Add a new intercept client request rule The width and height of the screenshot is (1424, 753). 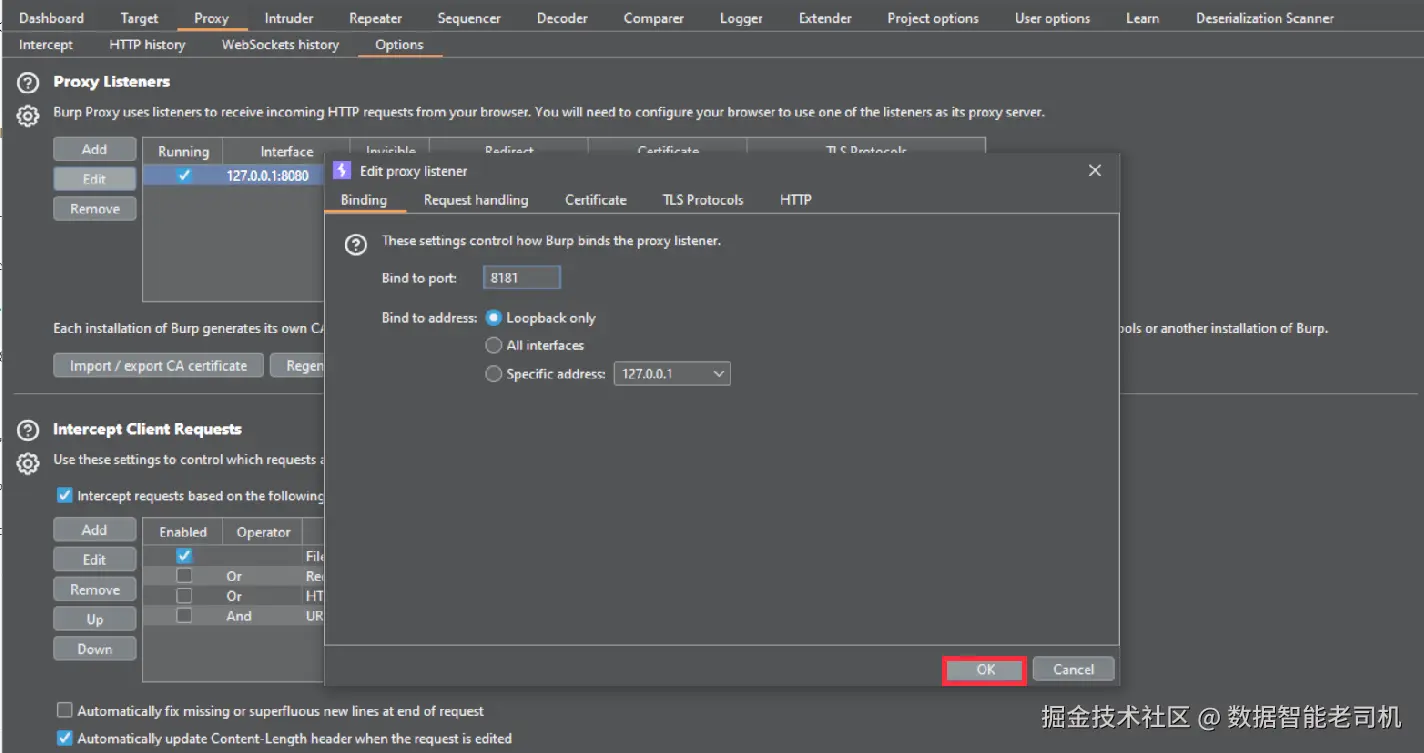click(x=95, y=530)
